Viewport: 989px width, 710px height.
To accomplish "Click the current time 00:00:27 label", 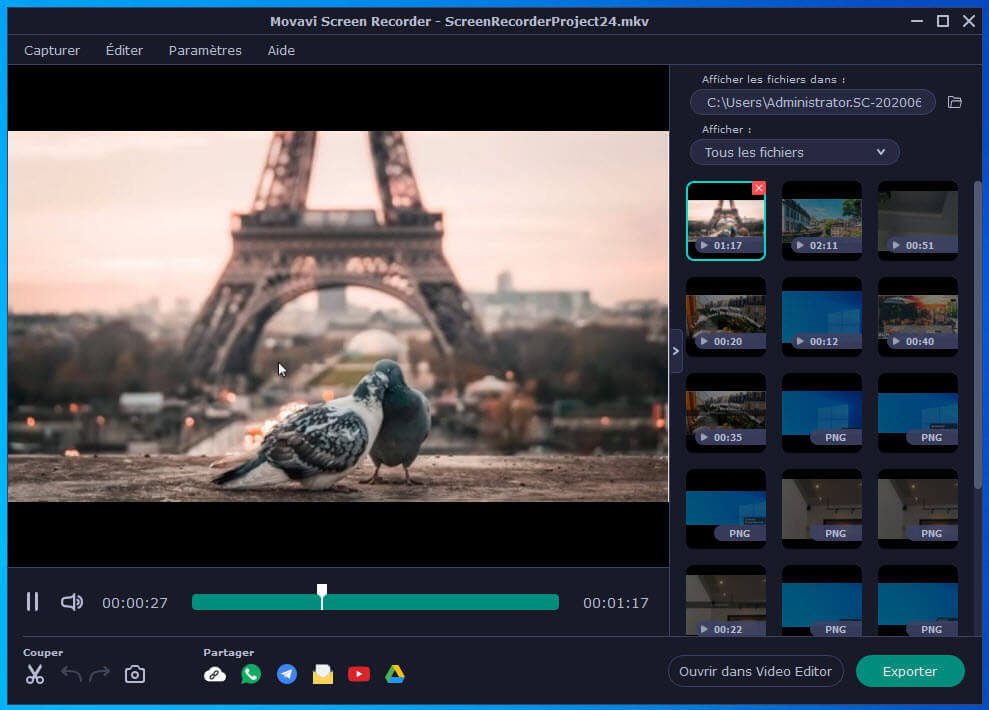I will tap(135, 603).
